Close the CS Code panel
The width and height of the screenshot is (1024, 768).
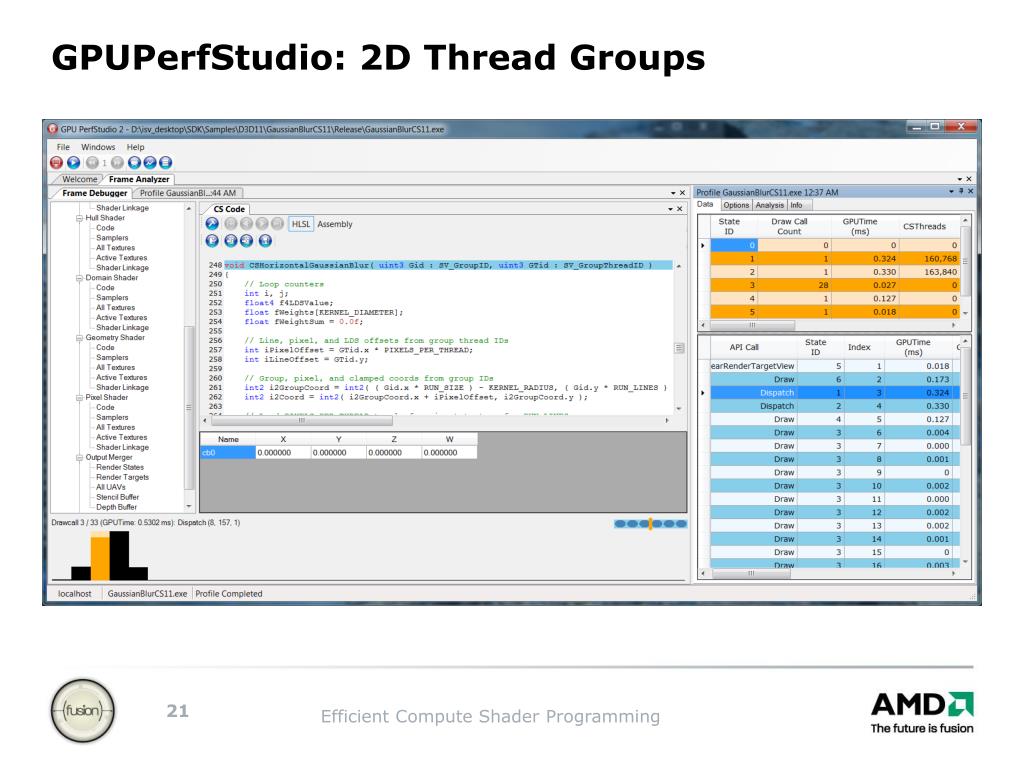click(x=679, y=209)
